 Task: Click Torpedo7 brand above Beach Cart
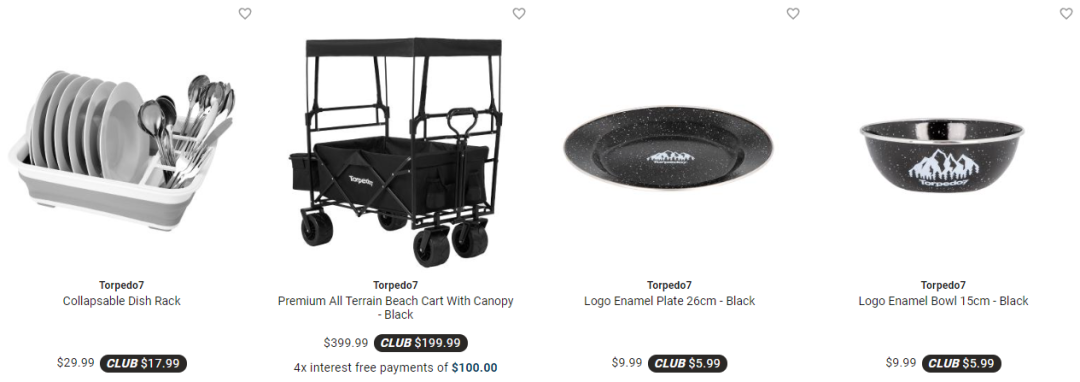[x=395, y=285]
